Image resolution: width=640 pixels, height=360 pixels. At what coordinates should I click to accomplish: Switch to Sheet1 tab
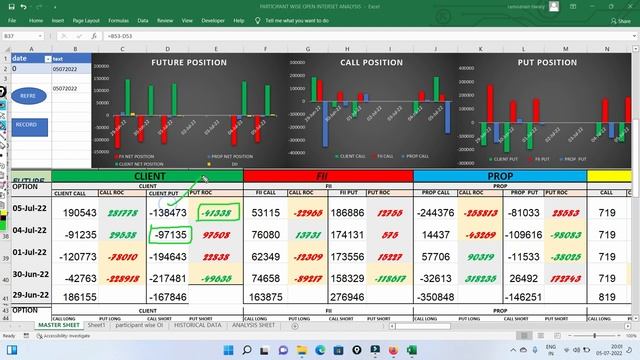tap(96, 325)
